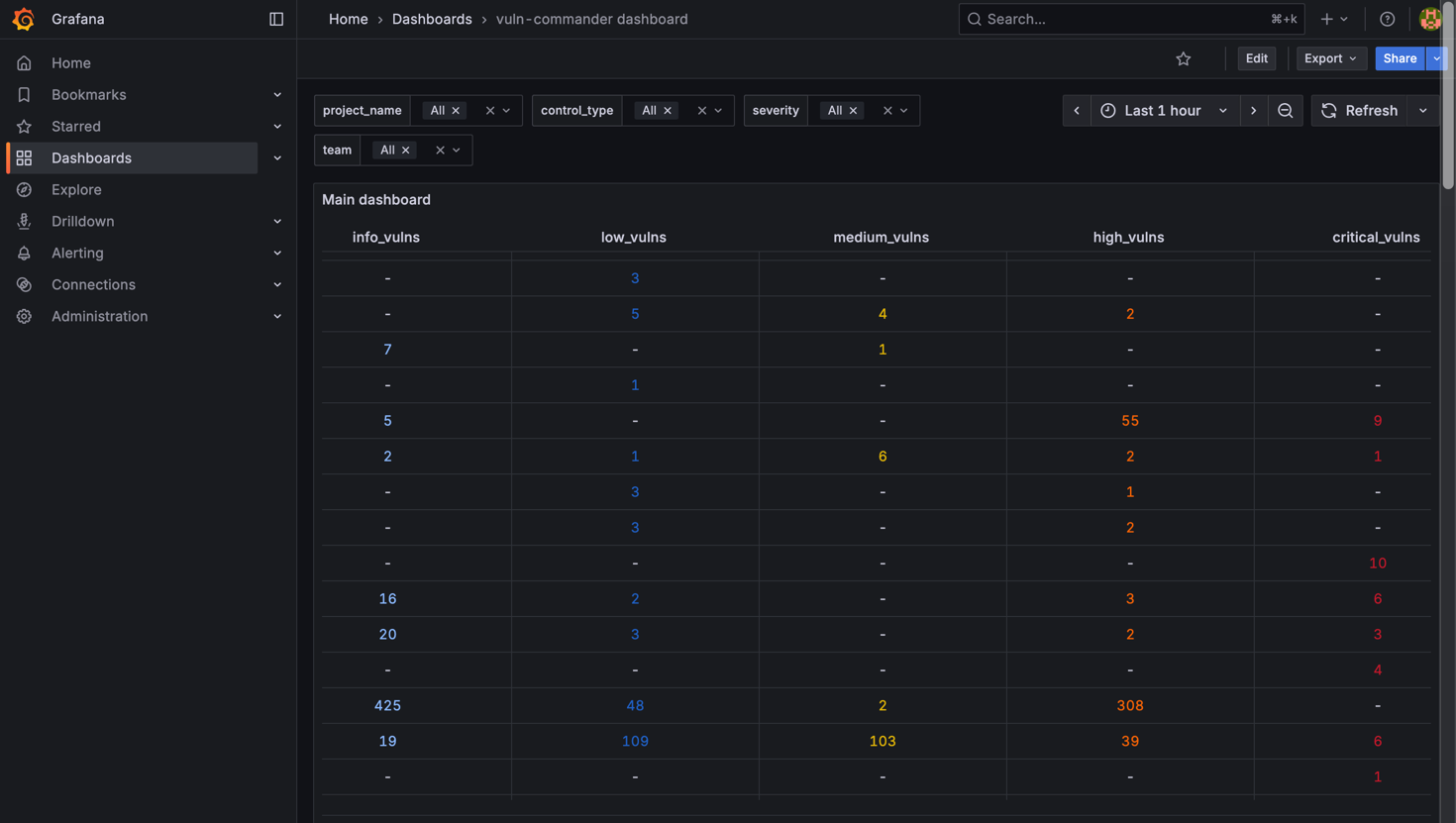
Task: Zoom out the time range
Action: pyautogui.click(x=1286, y=111)
